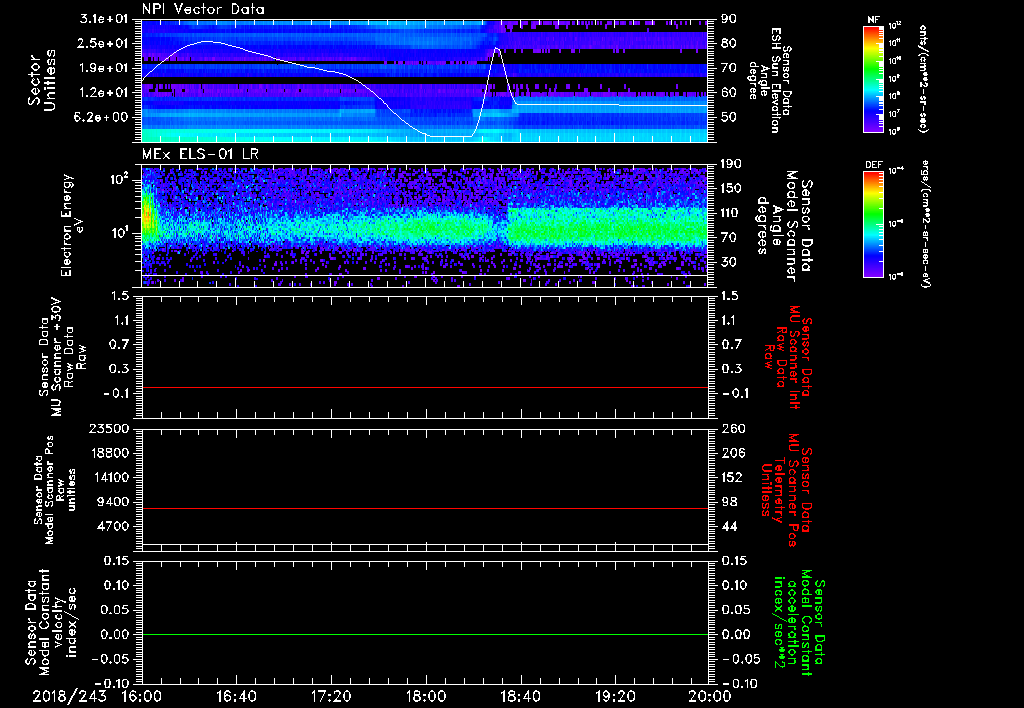Click the 80 sun elevation axis value
Screen dimensions: 1024x708
729,43
